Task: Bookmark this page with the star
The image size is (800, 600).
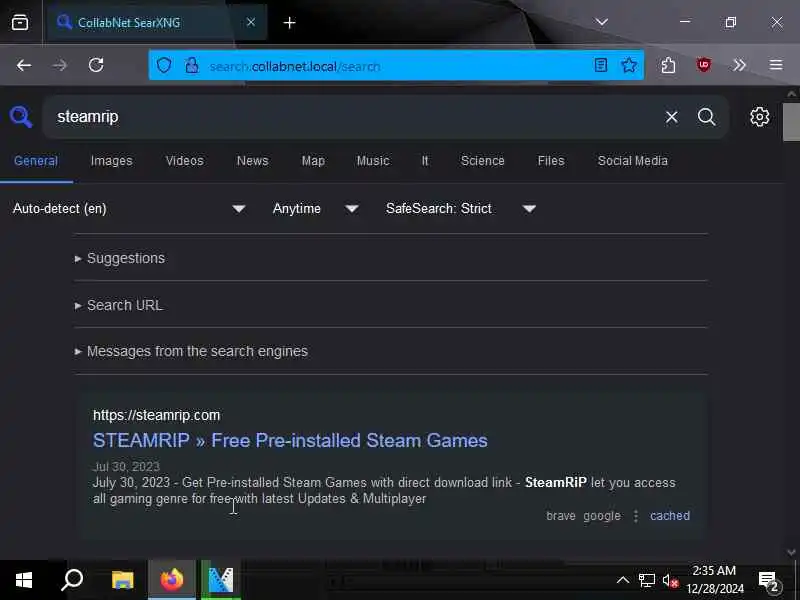Action: tap(629, 65)
